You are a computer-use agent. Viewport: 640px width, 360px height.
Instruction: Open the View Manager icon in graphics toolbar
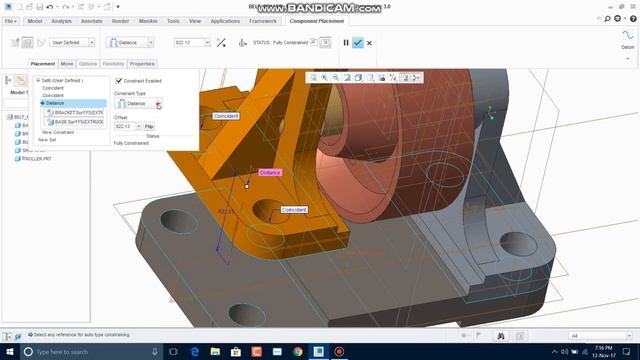click(382, 78)
